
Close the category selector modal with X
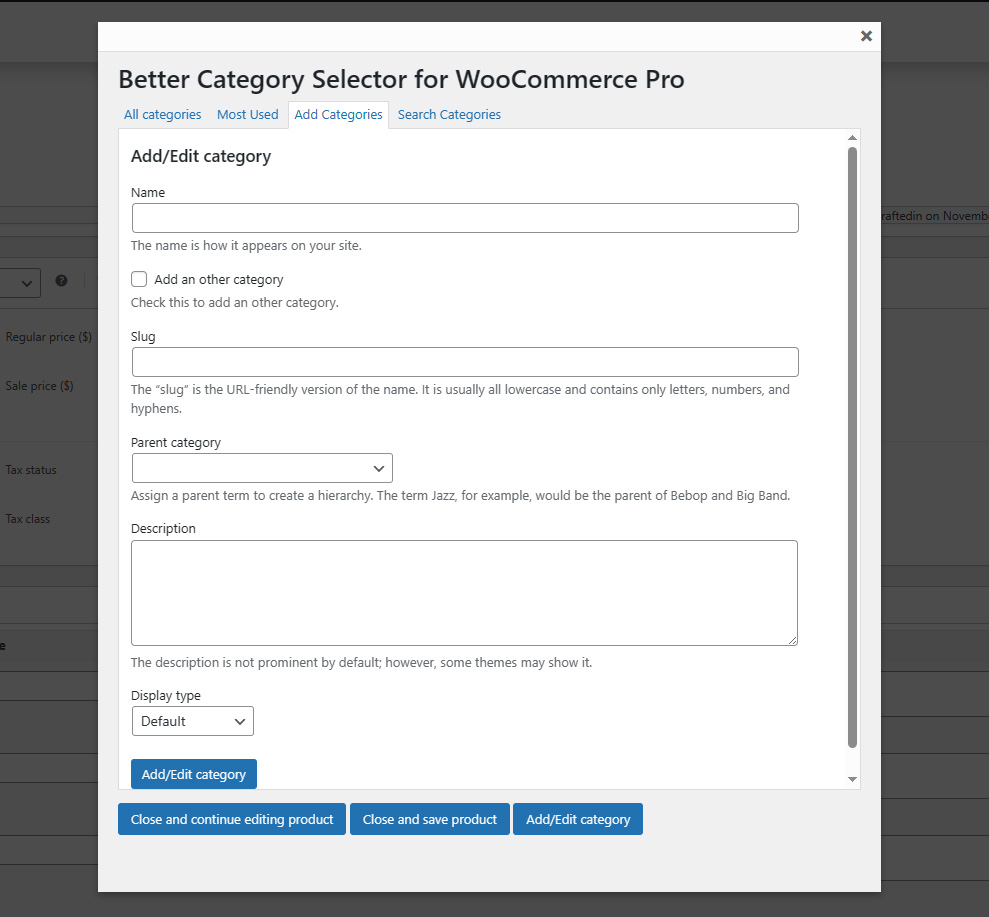pos(866,36)
